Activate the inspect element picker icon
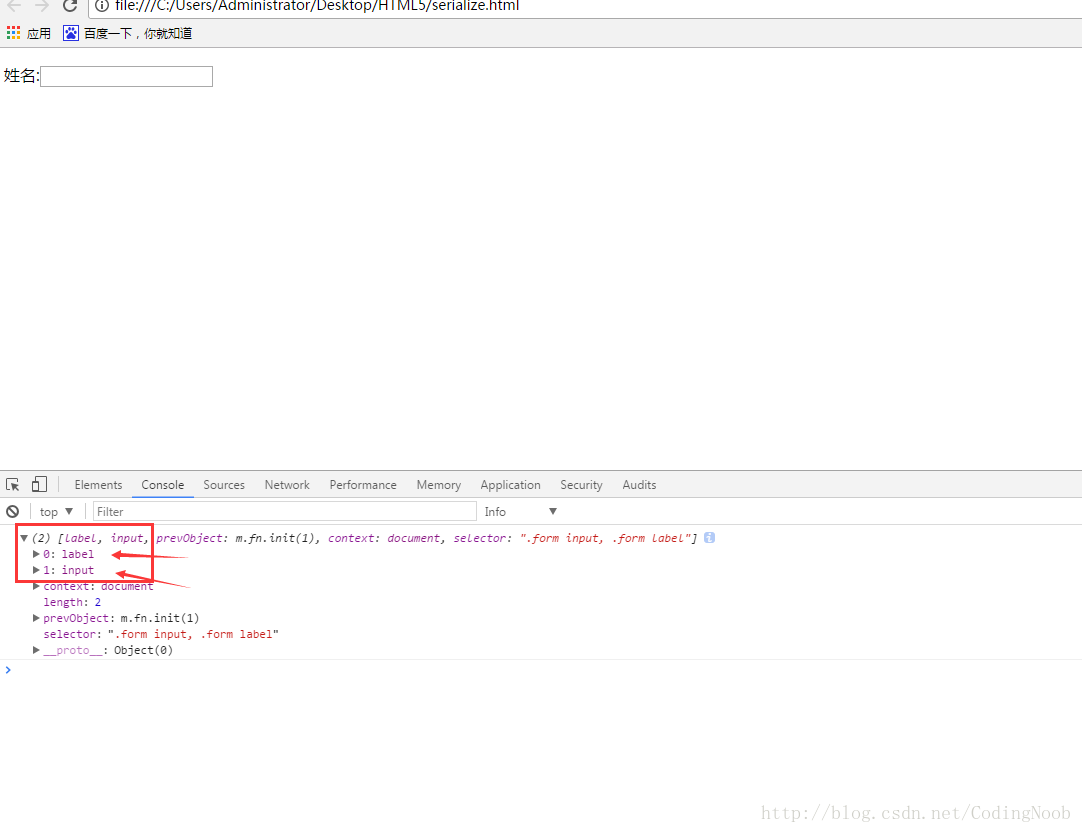Screen dimensions: 1082x833 pos(12,484)
